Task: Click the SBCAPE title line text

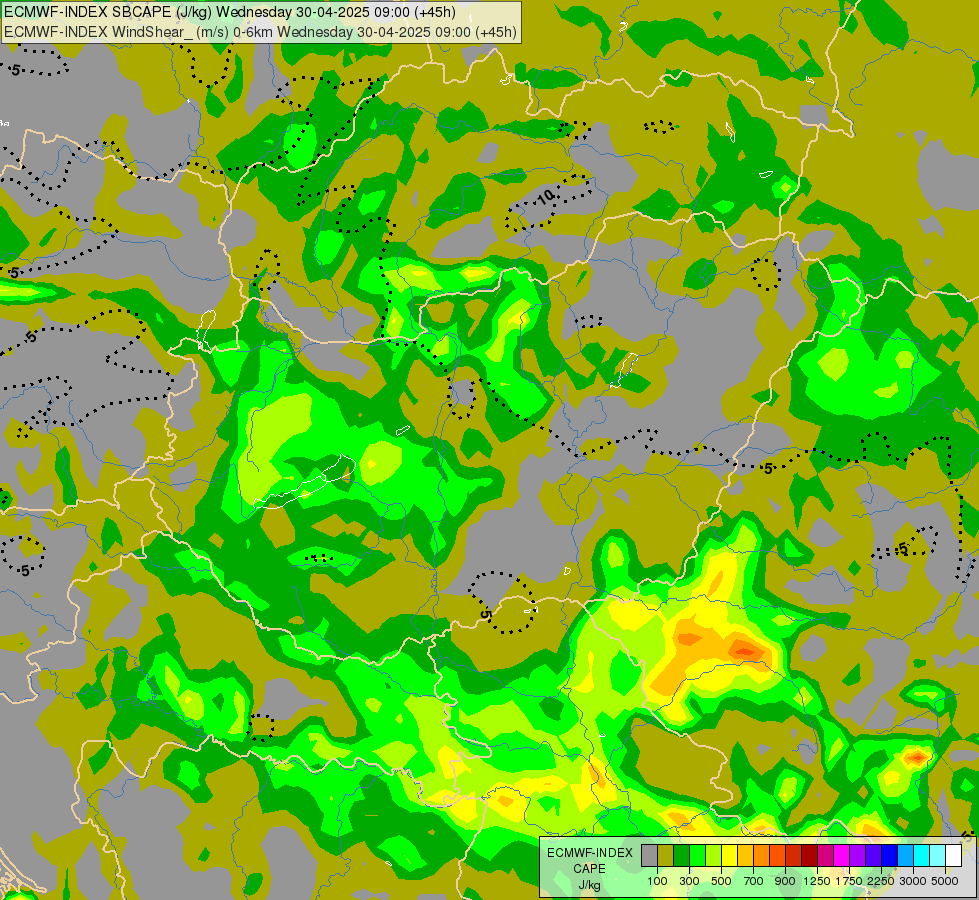Action: pyautogui.click(x=230, y=12)
